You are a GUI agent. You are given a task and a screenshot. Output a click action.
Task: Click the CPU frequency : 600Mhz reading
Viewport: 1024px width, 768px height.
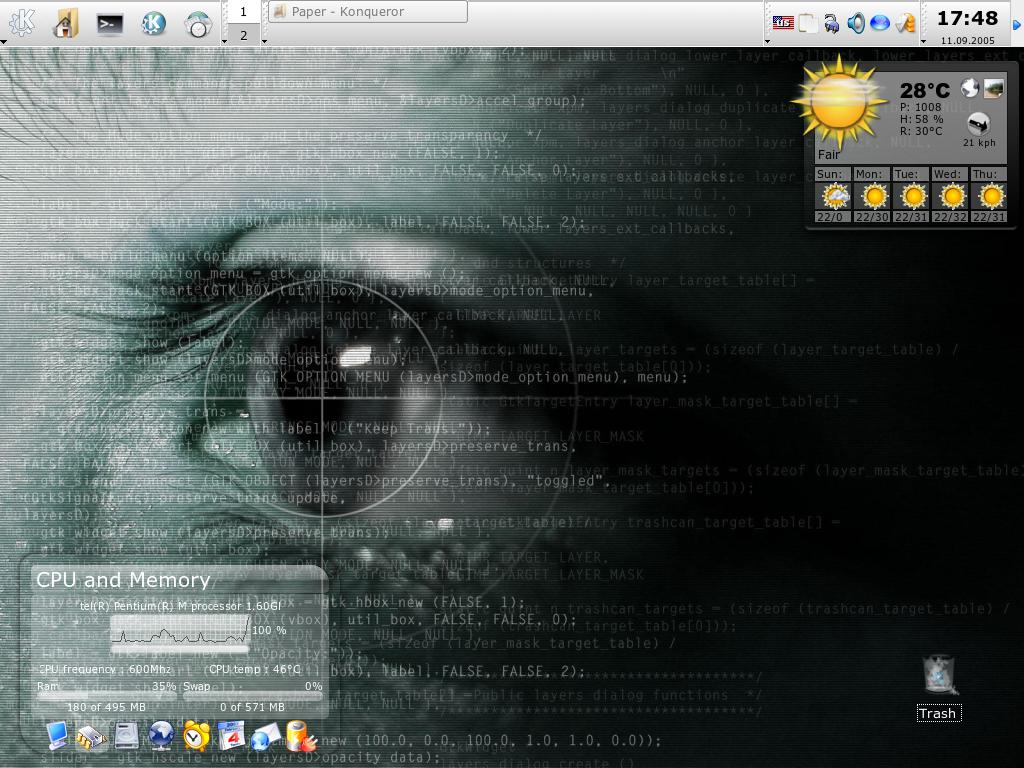[106, 669]
